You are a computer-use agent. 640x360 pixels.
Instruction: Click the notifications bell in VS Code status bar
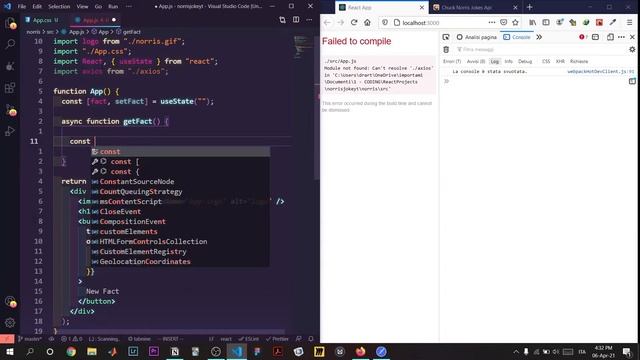[311, 339]
